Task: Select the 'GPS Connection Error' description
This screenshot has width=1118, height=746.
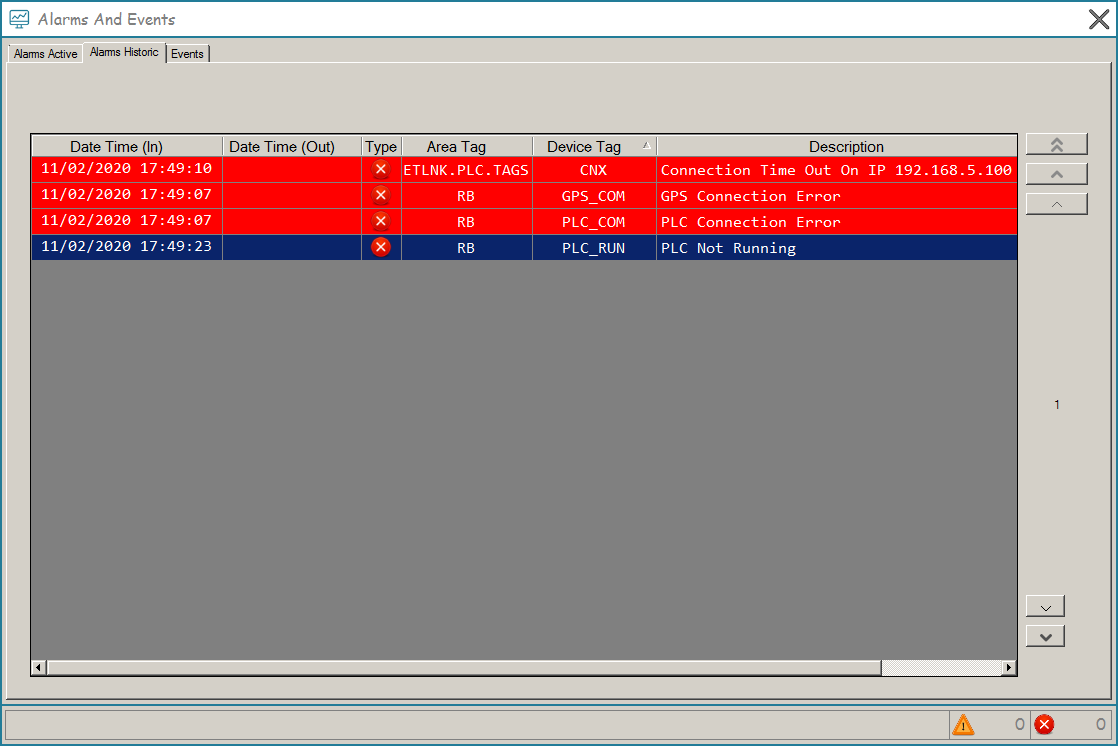Action: pyautogui.click(x=836, y=195)
